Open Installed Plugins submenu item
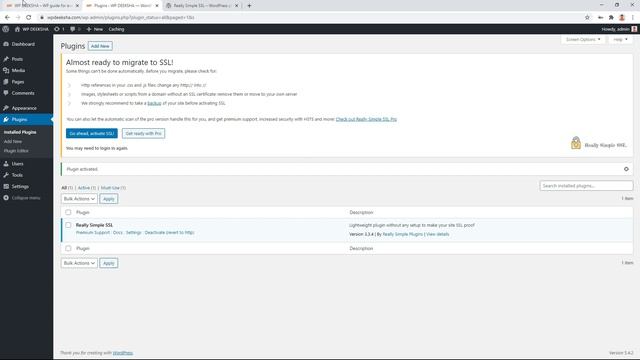Screen dimensions: 640x360 [20, 132]
